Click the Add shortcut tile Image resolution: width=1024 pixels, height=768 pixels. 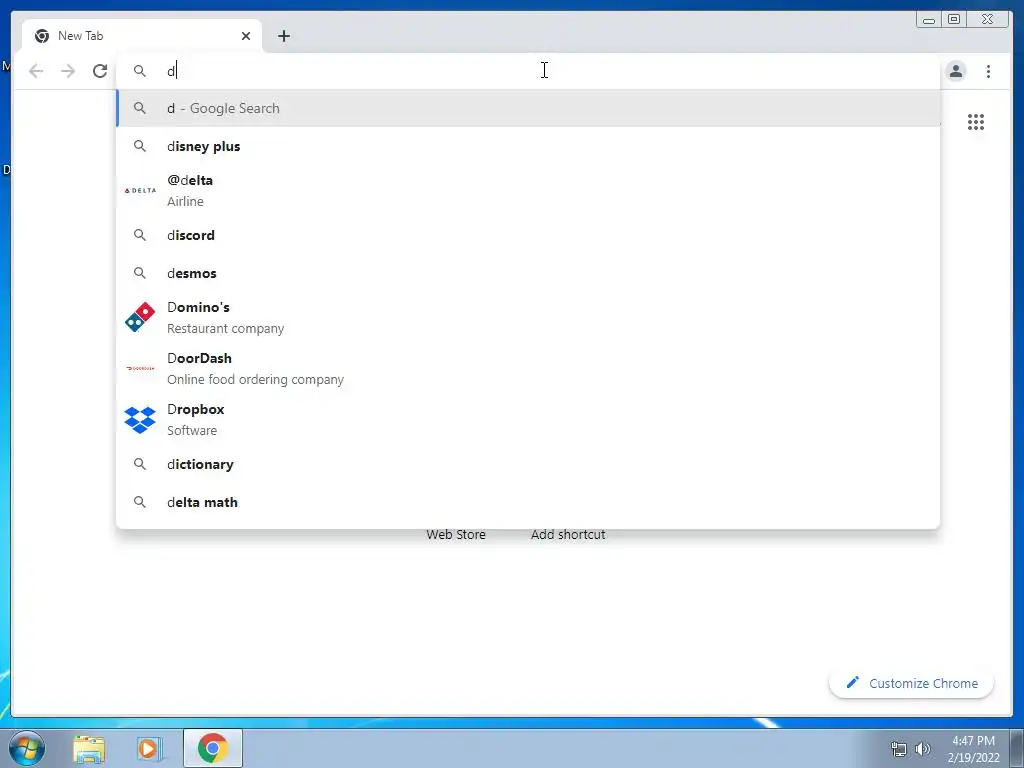click(568, 534)
